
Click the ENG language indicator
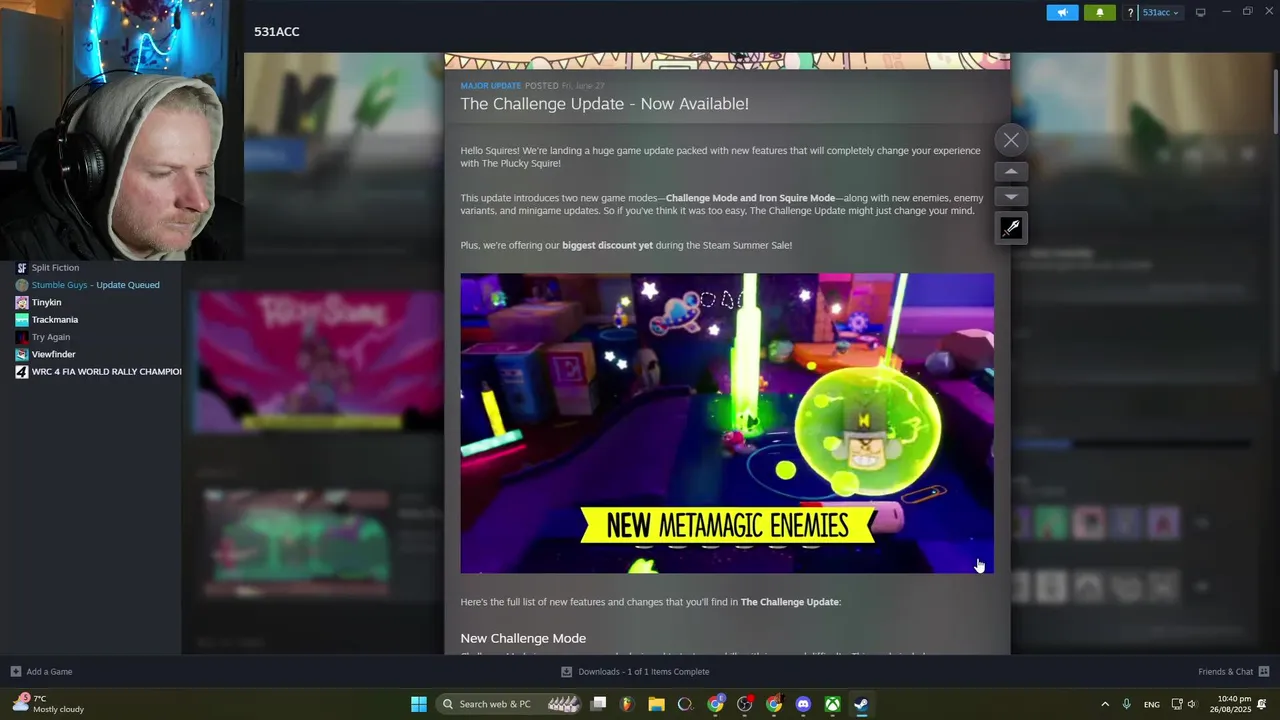point(1152,704)
